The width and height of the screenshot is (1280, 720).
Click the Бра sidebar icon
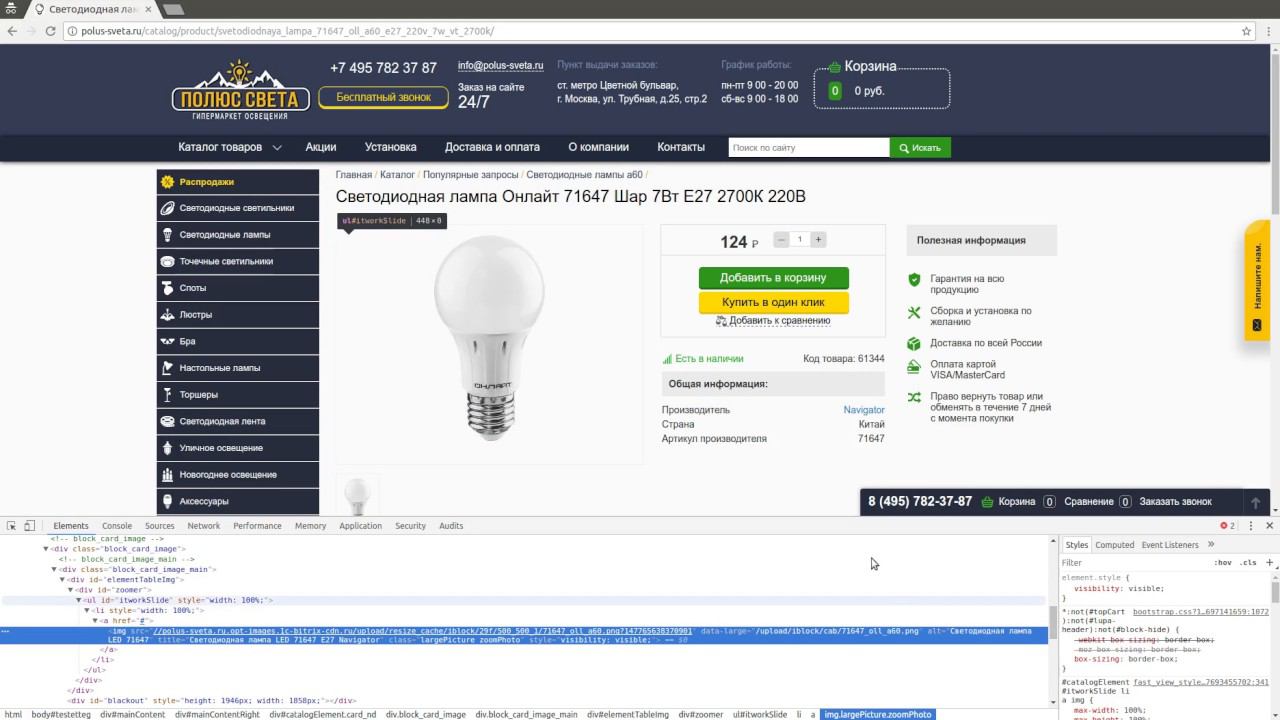[167, 341]
